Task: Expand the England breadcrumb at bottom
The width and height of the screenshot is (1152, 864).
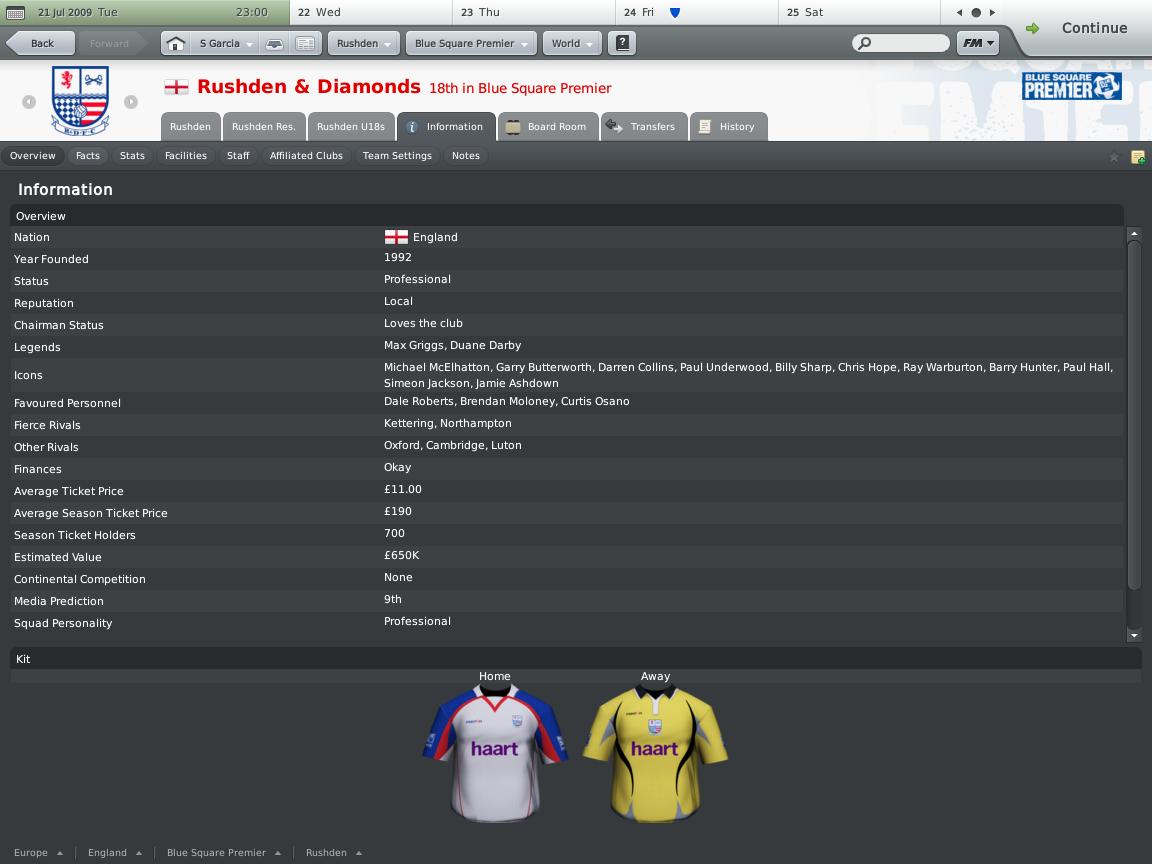Action: (x=115, y=853)
